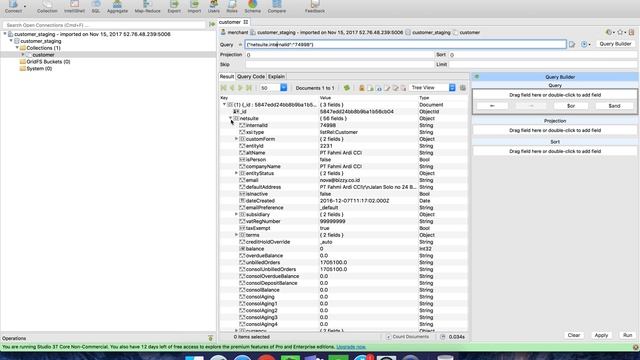The image size is (640, 360).
Task: Switch to the Query Code tab
Action: [251, 77]
